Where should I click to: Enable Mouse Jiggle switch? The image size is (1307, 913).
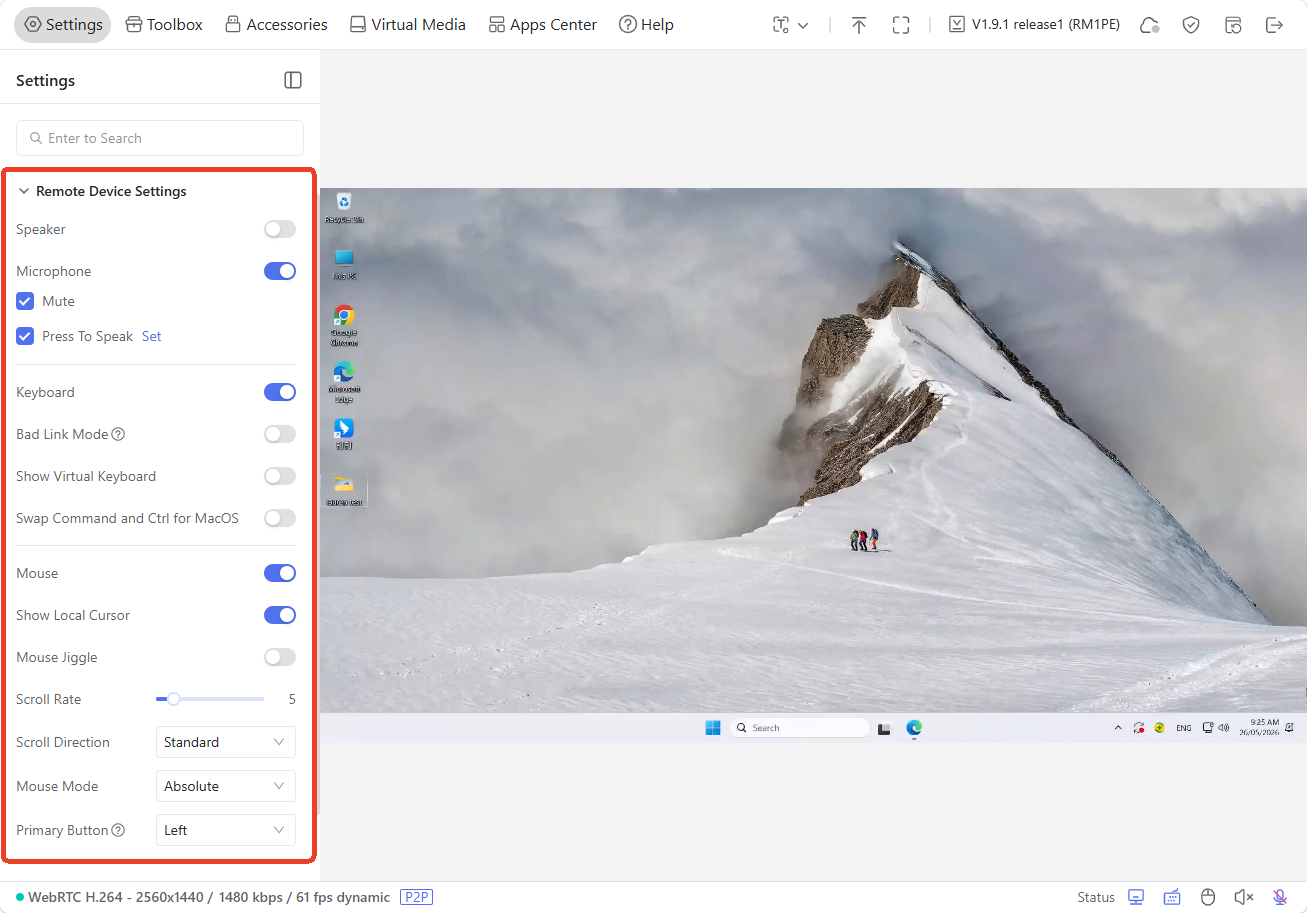click(x=280, y=657)
